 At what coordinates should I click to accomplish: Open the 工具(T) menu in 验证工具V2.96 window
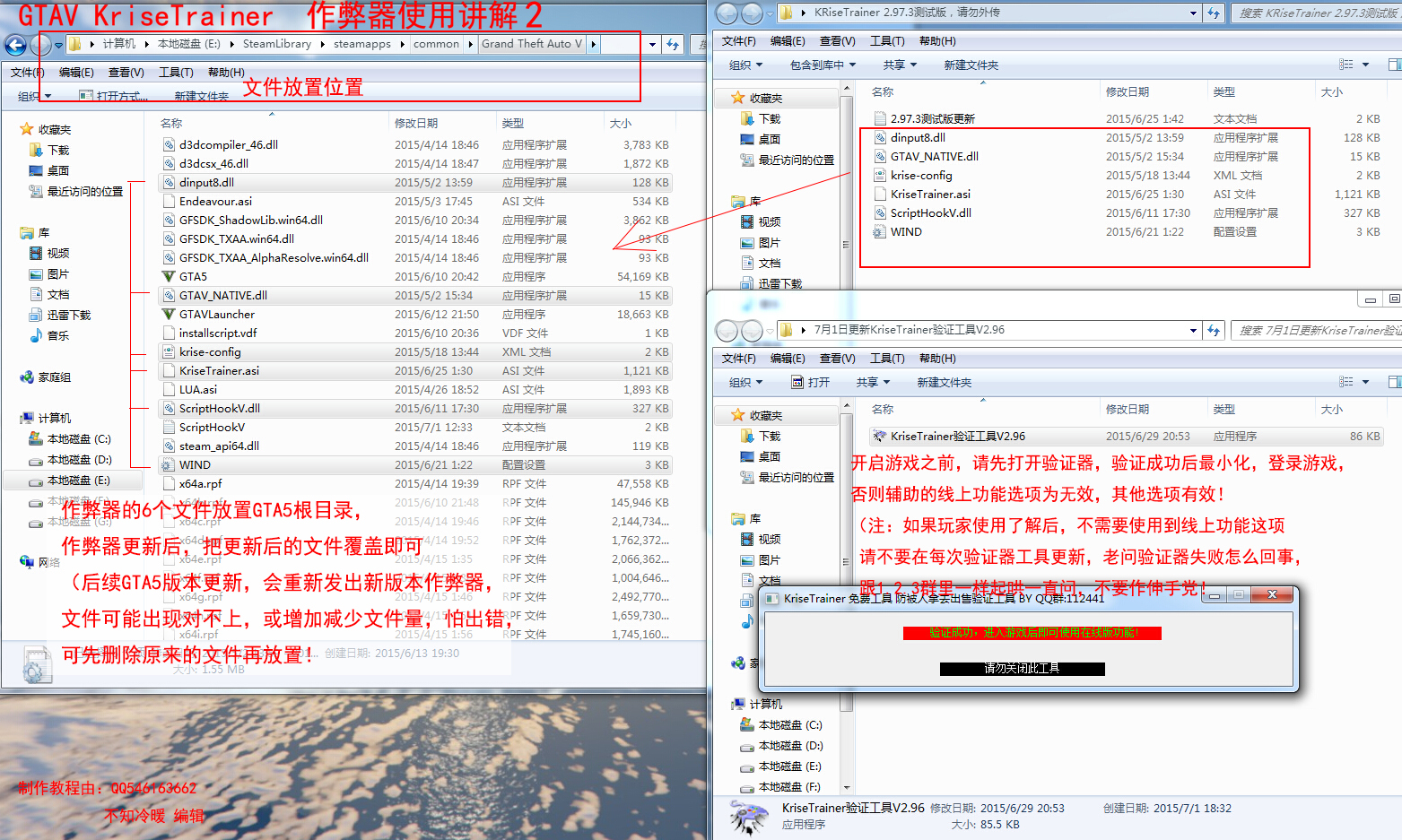click(x=887, y=358)
